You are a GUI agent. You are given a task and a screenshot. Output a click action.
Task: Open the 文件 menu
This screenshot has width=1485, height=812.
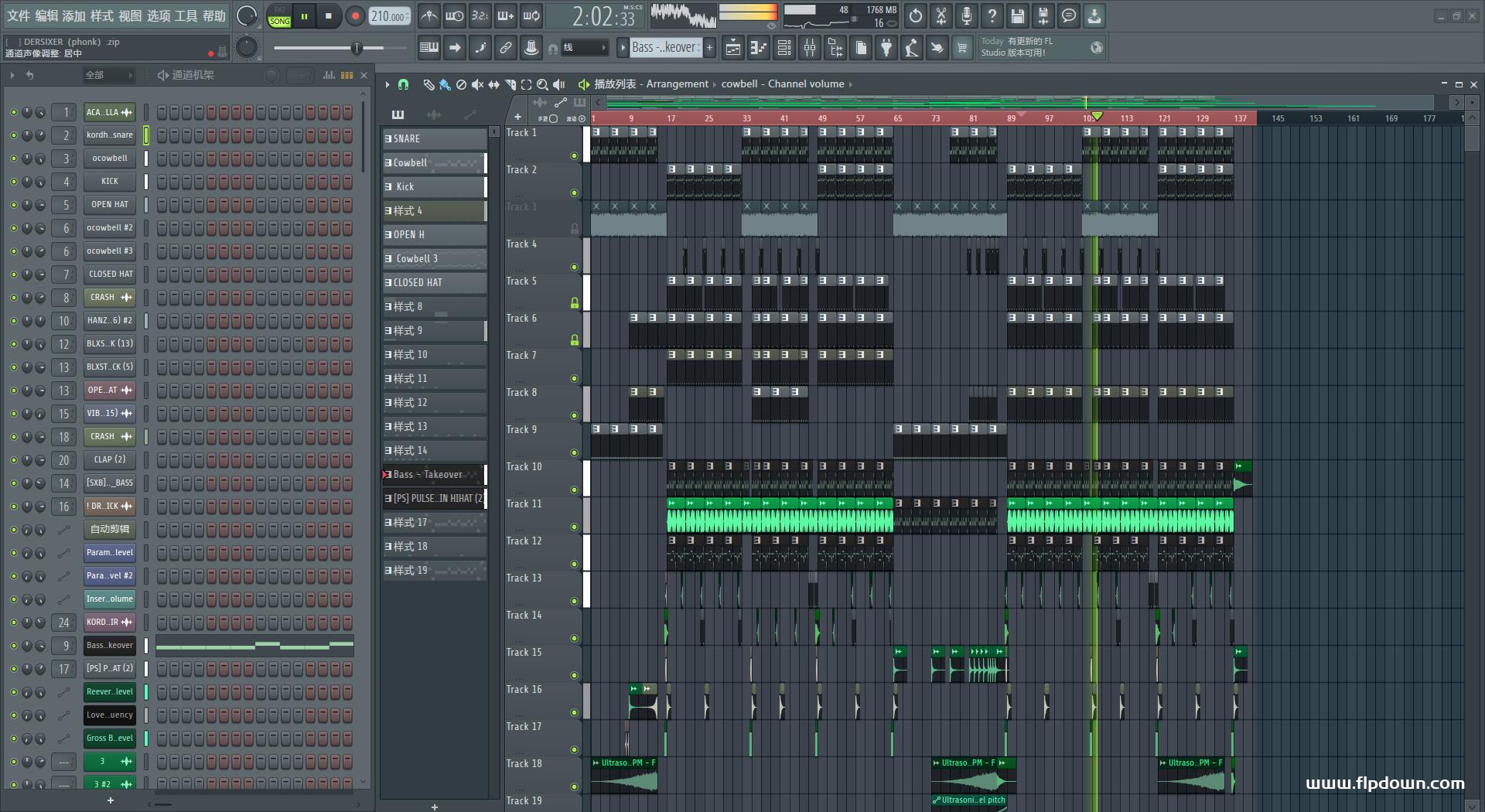click(19, 15)
